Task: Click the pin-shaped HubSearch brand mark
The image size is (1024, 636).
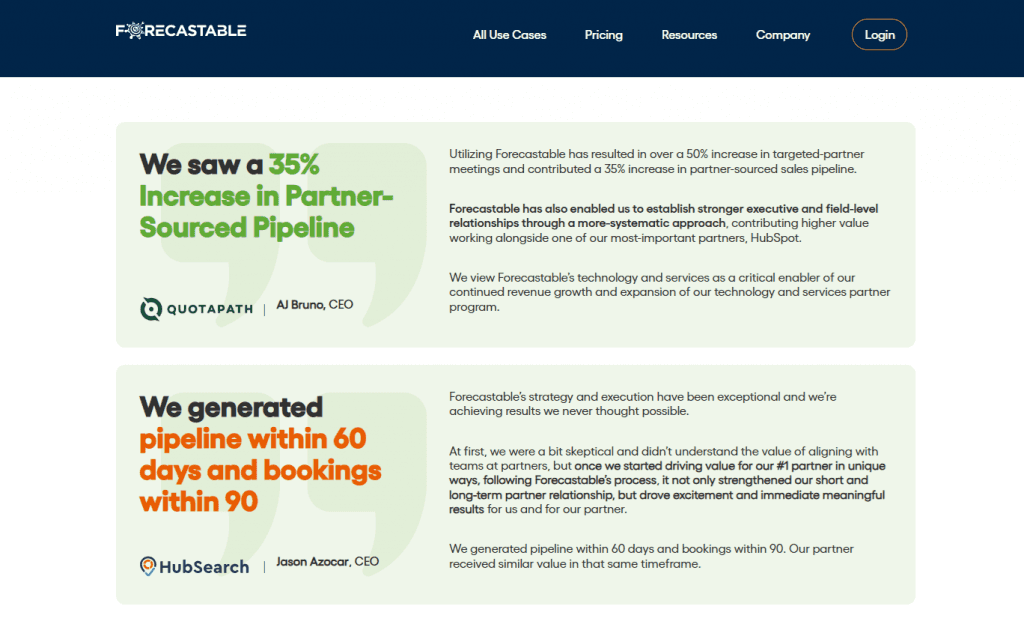Action: point(150,566)
